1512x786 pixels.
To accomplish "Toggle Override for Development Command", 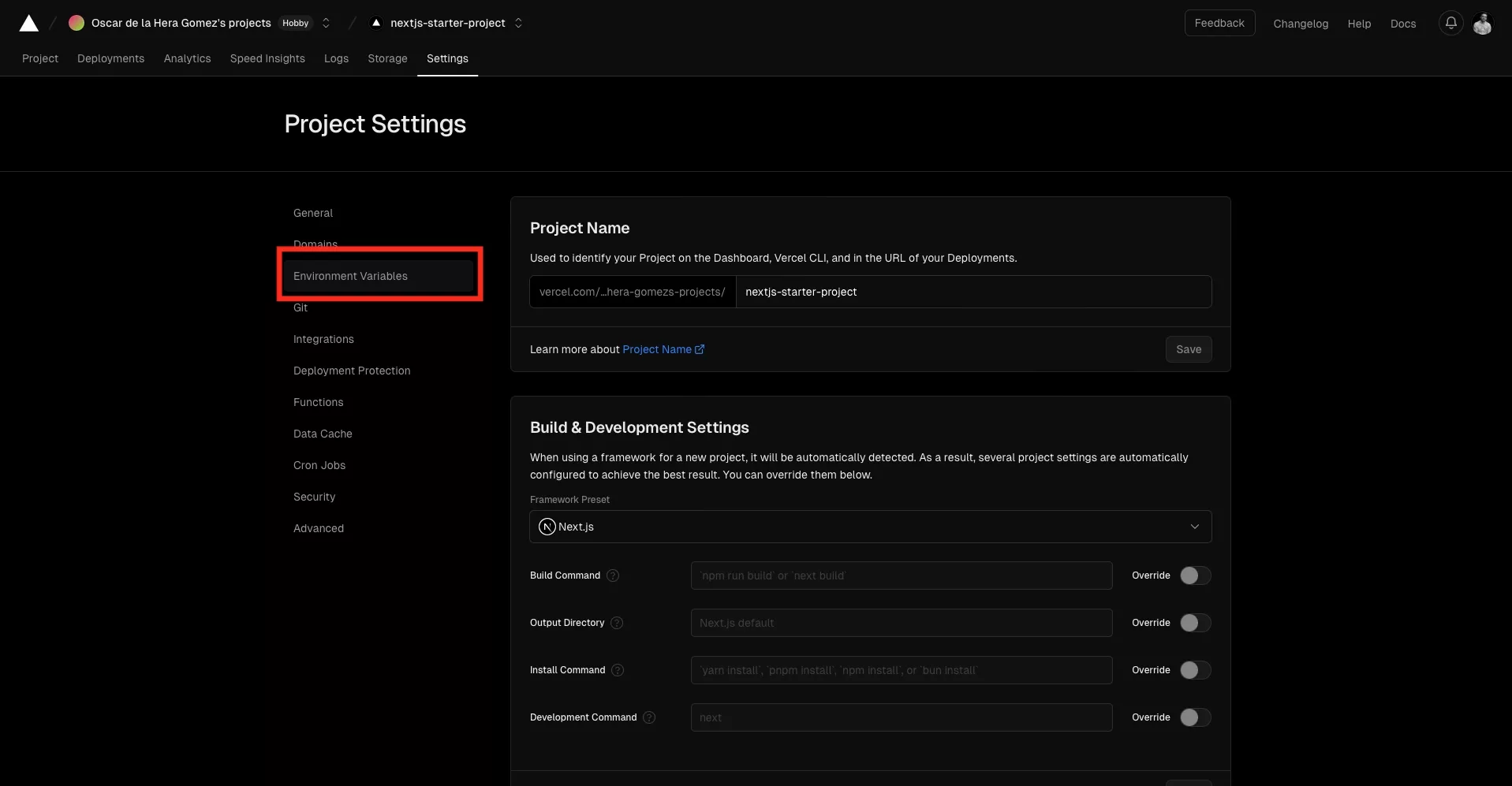I will (x=1195, y=717).
